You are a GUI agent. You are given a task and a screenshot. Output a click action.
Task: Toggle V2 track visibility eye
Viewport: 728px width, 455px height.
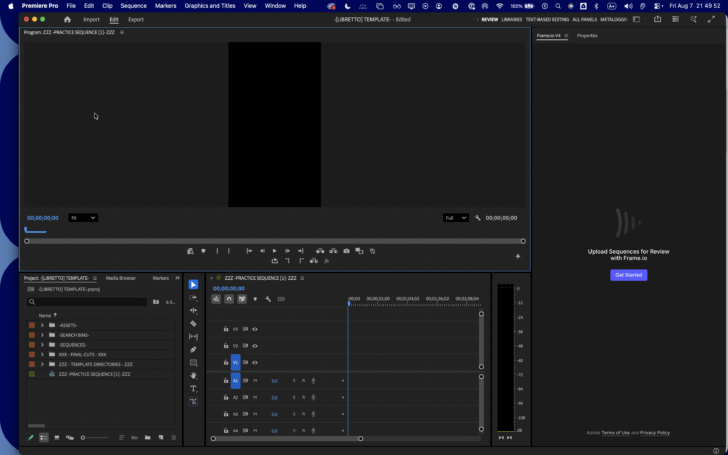tap(255, 346)
